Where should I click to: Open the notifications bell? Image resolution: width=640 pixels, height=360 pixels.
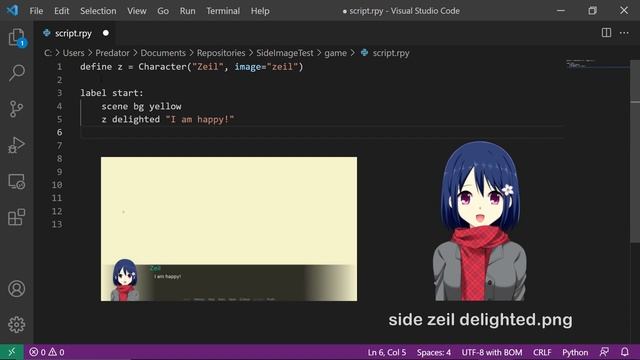624,352
